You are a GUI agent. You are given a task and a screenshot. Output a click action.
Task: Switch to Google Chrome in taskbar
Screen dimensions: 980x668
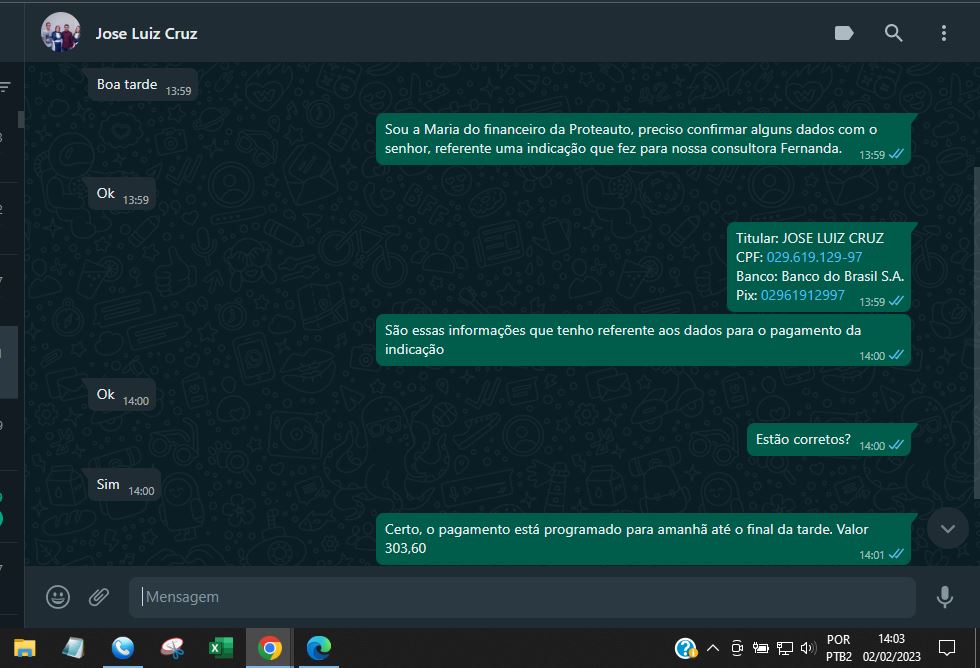(269, 648)
